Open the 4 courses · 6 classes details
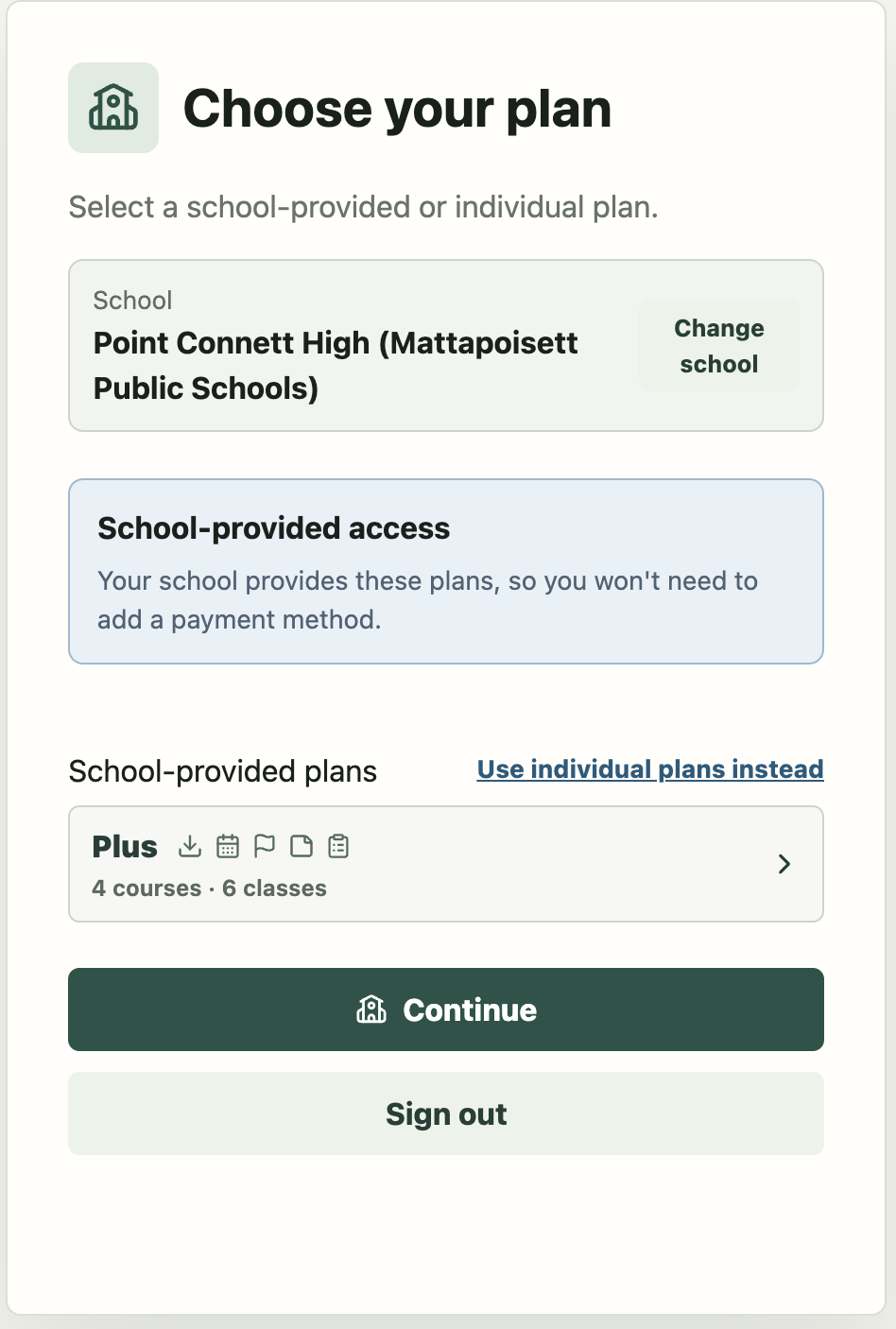The image size is (896, 1329). pos(210,889)
